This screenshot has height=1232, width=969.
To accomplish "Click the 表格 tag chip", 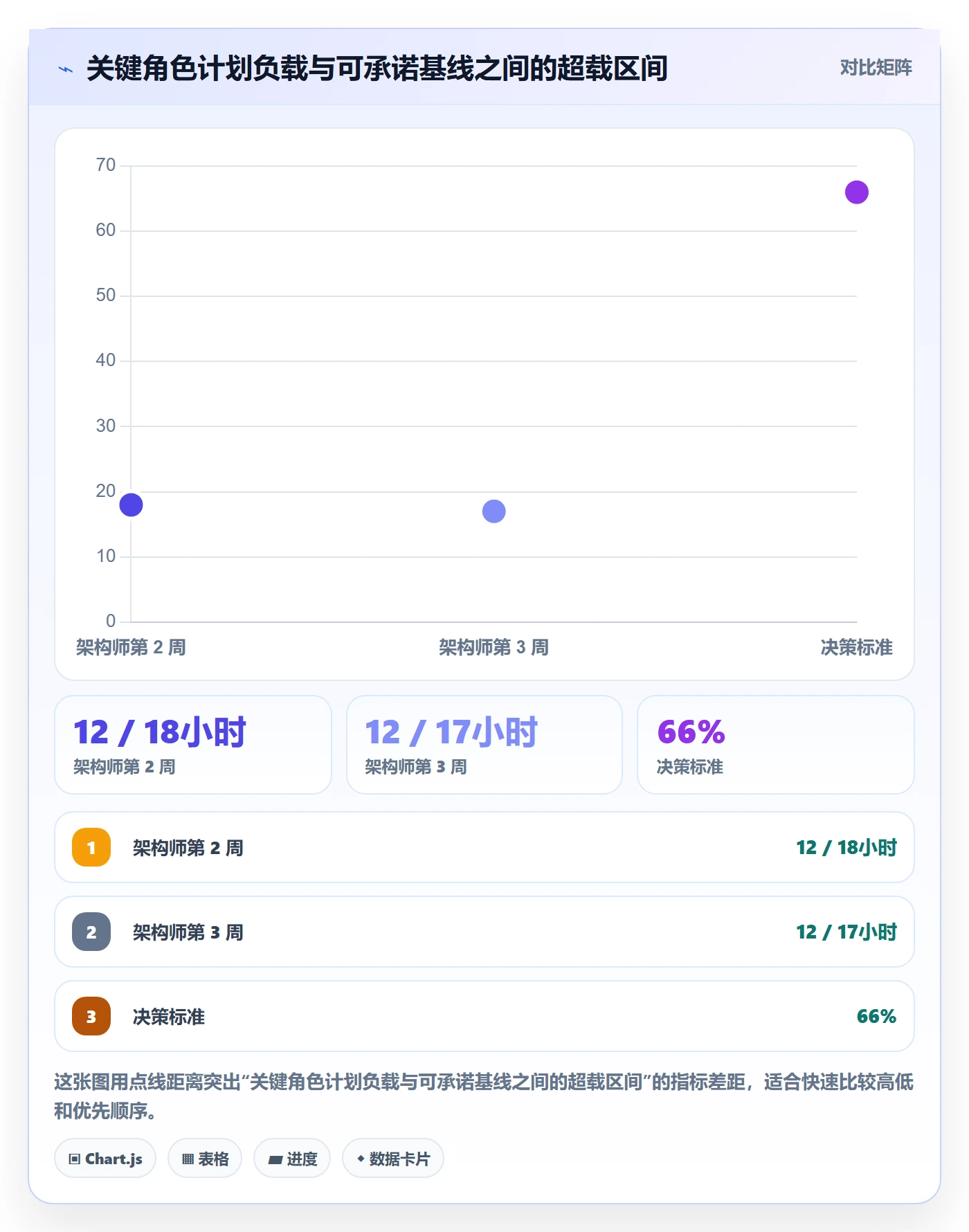I will (x=205, y=1158).
